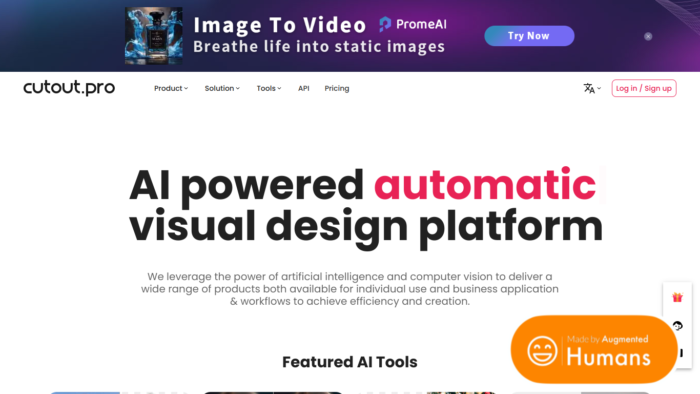Open the Made by Augmented Humans badge
This screenshot has width=700, height=394.
pos(594,349)
